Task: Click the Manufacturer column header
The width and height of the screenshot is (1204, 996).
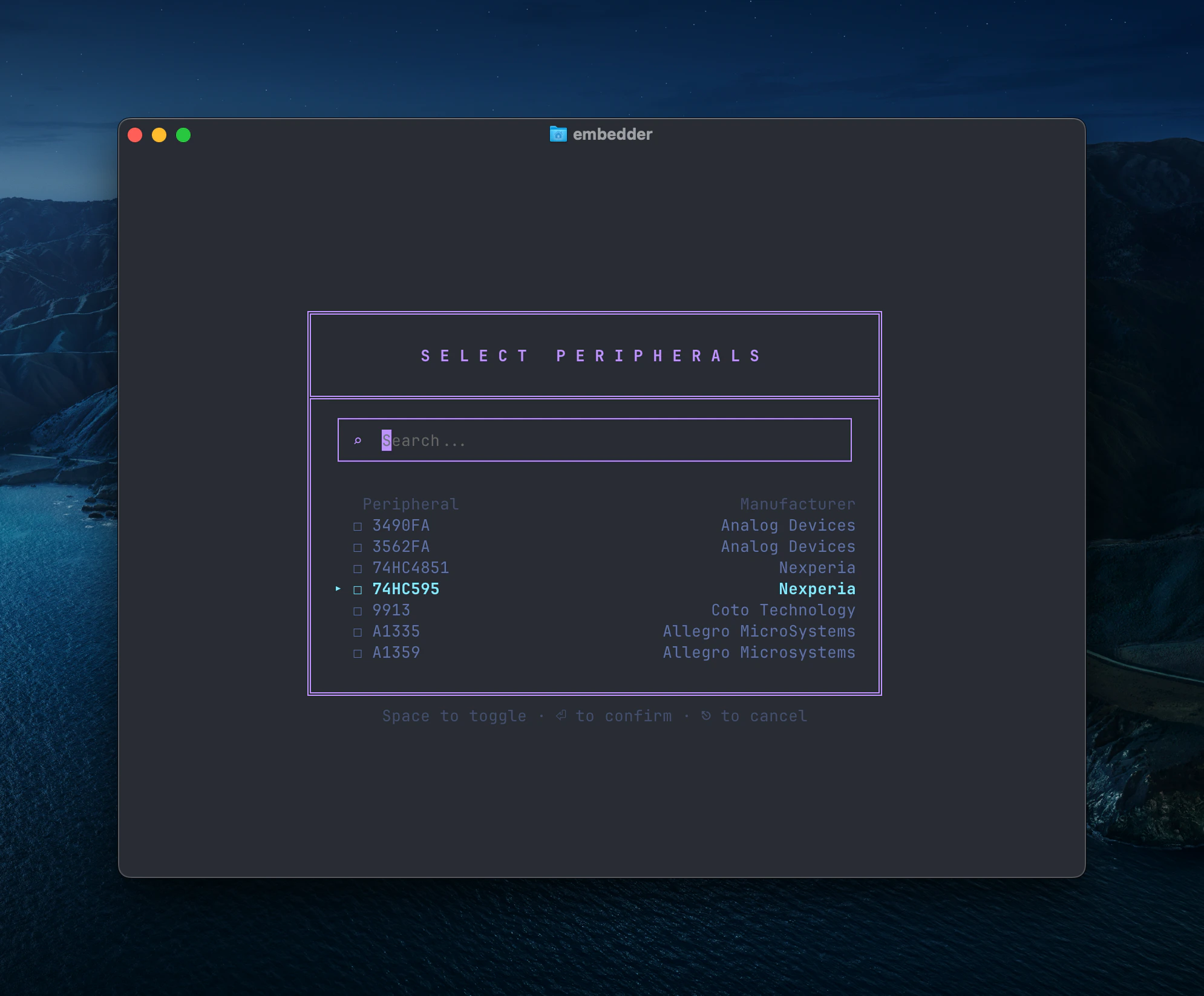Action: [x=797, y=504]
